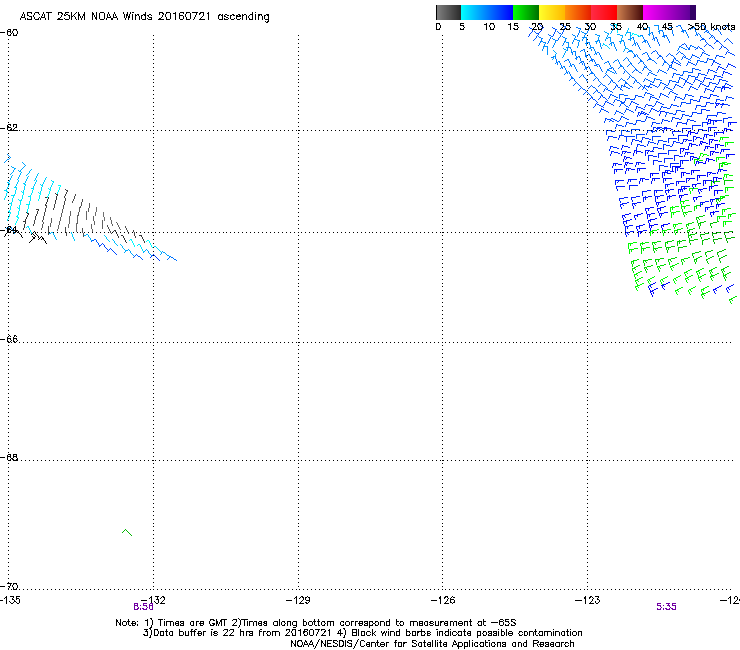Click the '-126' longitude axis label
This screenshot has width=740, height=650.
(443, 600)
